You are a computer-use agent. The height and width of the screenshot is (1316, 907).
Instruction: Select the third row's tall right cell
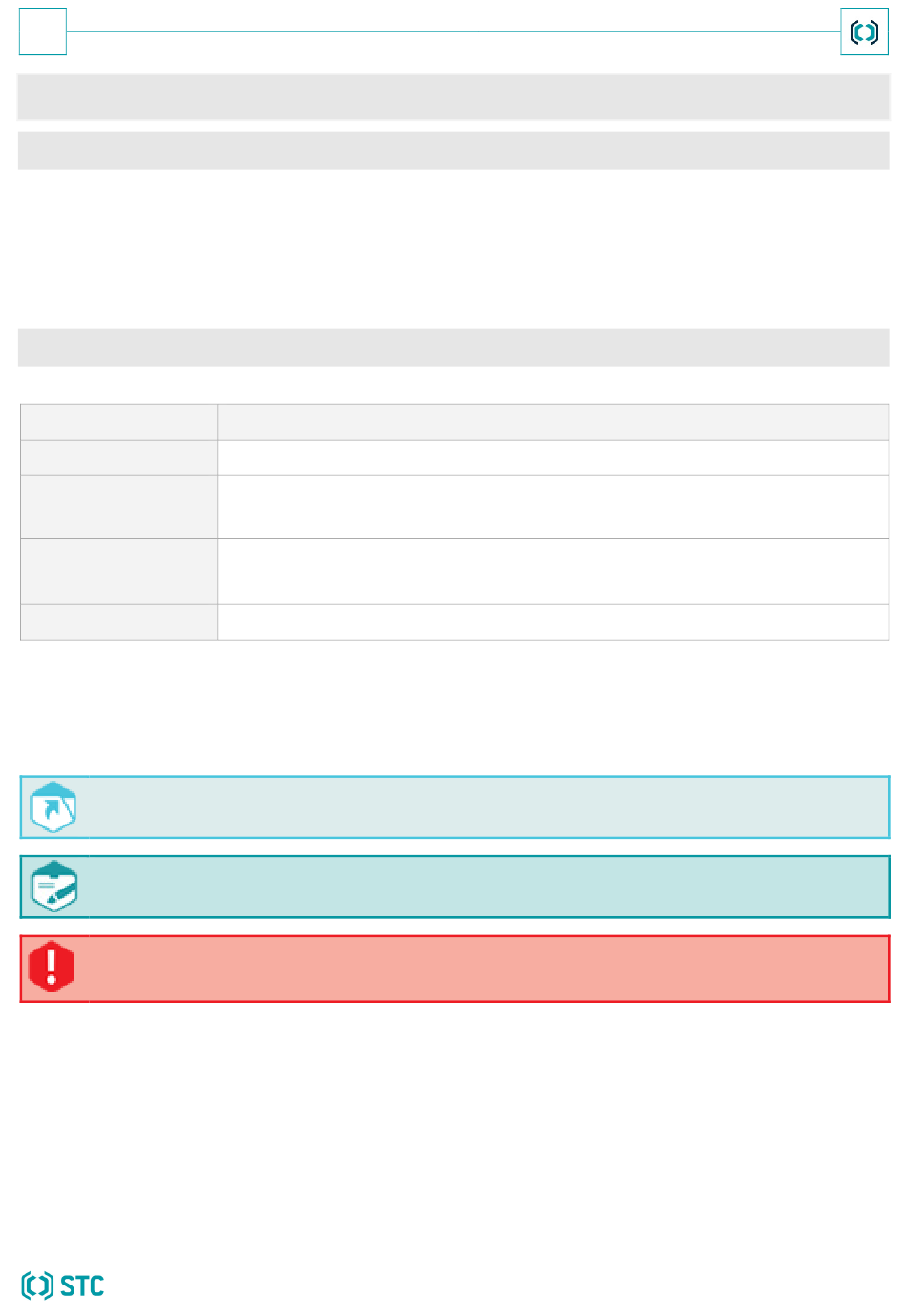click(x=553, y=508)
